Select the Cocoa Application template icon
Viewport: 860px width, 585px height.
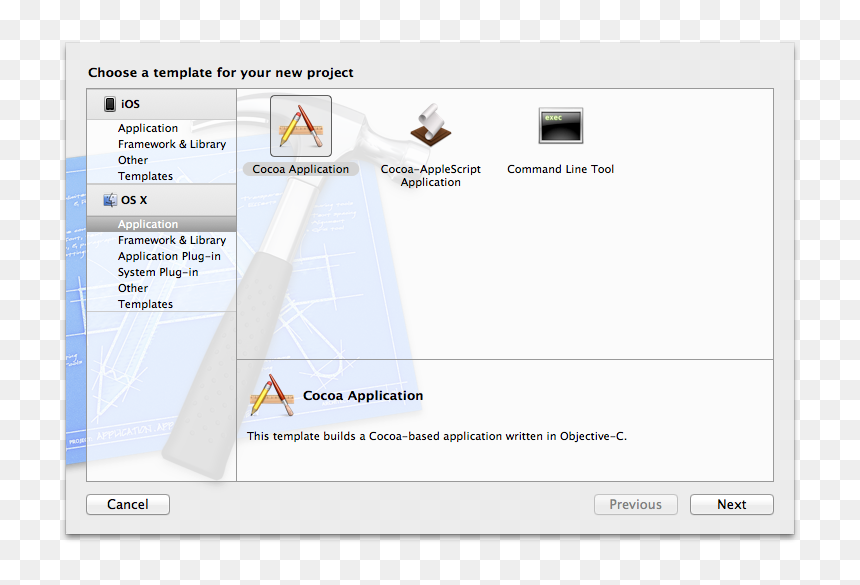301,126
